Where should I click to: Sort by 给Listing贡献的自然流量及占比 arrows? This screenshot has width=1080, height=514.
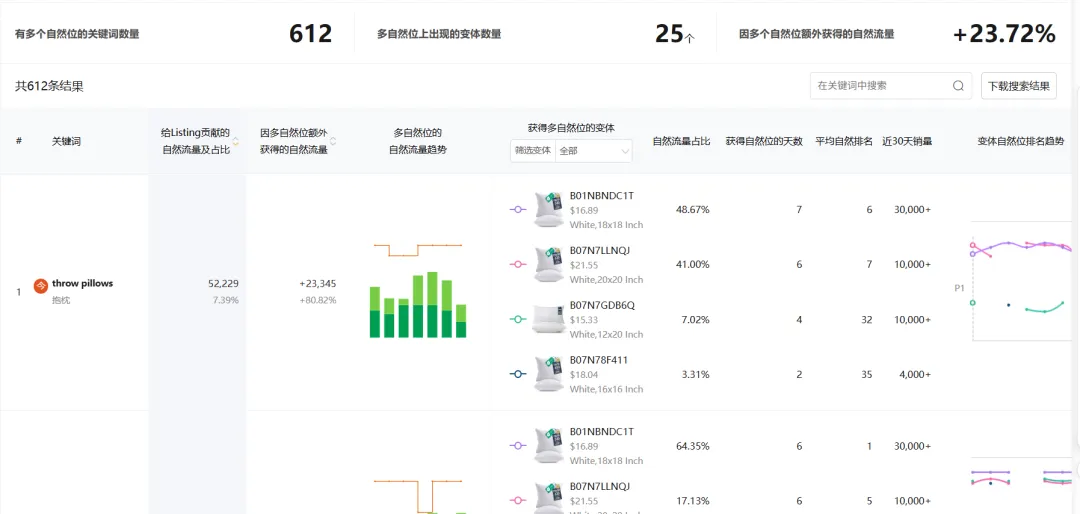(236, 141)
